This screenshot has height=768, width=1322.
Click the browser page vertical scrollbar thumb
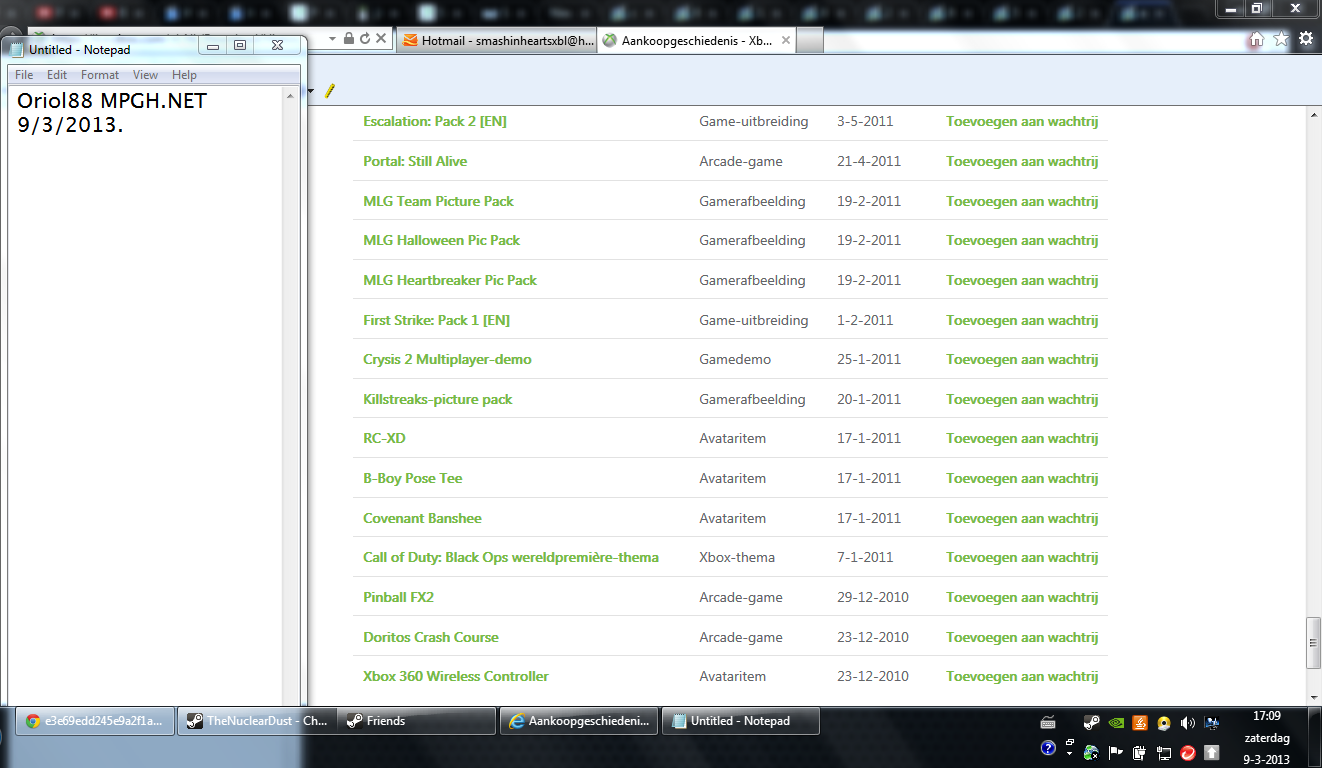coord(1313,642)
